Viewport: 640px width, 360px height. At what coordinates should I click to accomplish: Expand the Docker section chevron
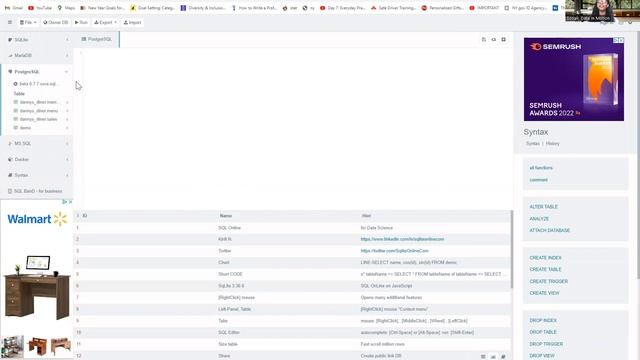(x=67, y=160)
